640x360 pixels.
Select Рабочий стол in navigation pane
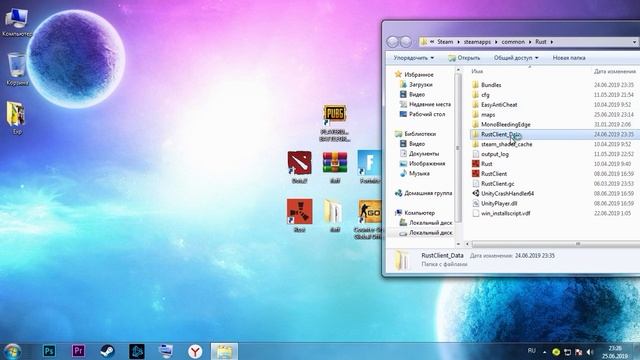[x=422, y=114]
